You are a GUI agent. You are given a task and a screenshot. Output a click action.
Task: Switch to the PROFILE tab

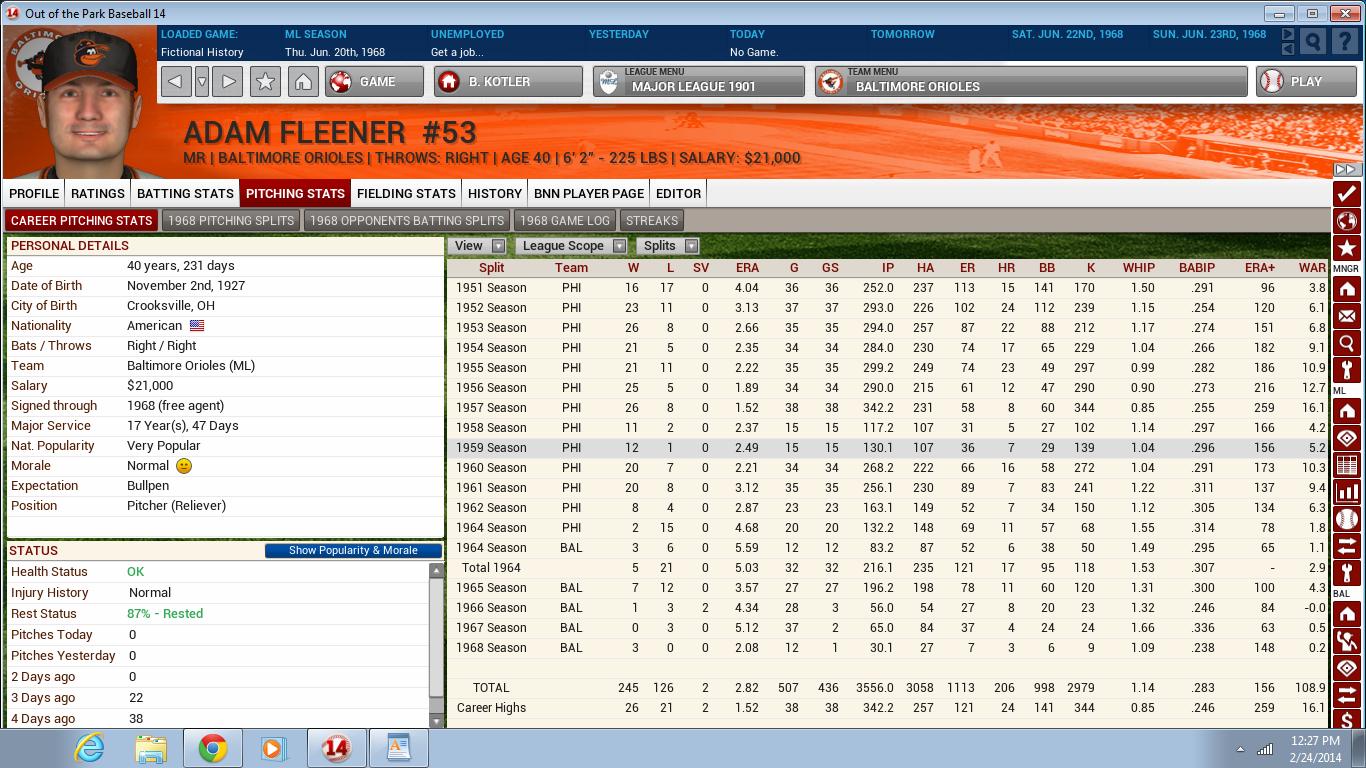click(34, 193)
